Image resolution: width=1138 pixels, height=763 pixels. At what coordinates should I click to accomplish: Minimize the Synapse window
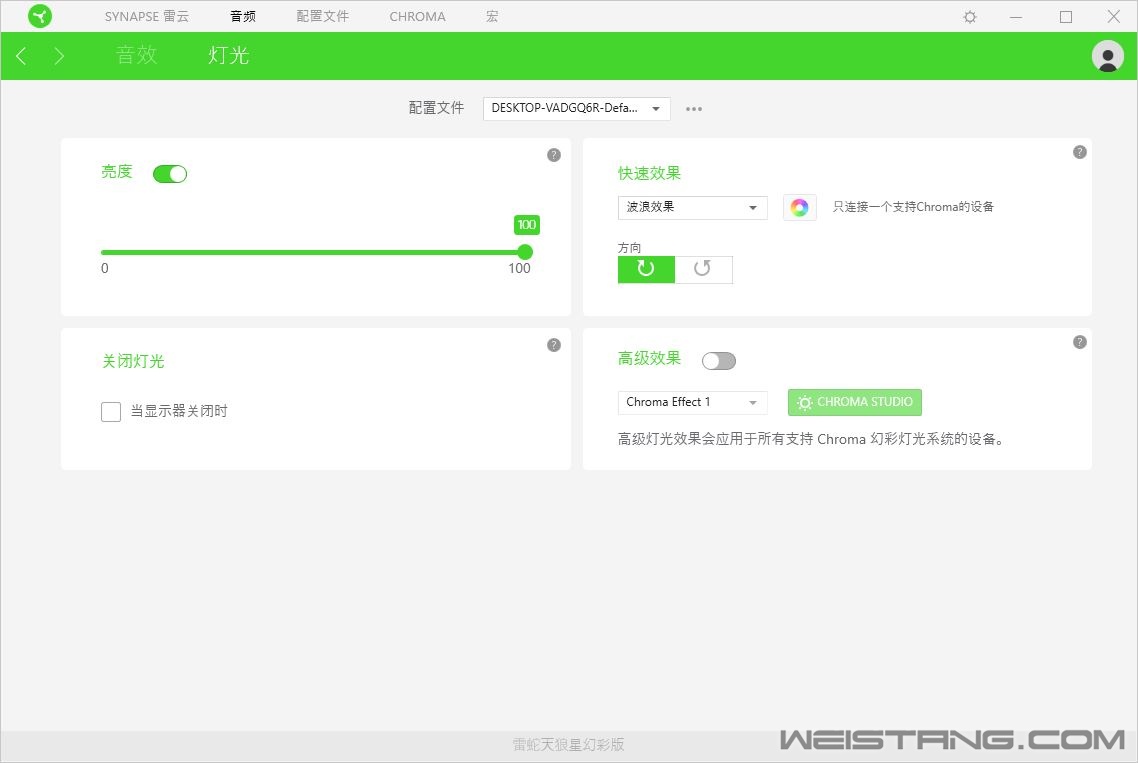(x=1016, y=17)
